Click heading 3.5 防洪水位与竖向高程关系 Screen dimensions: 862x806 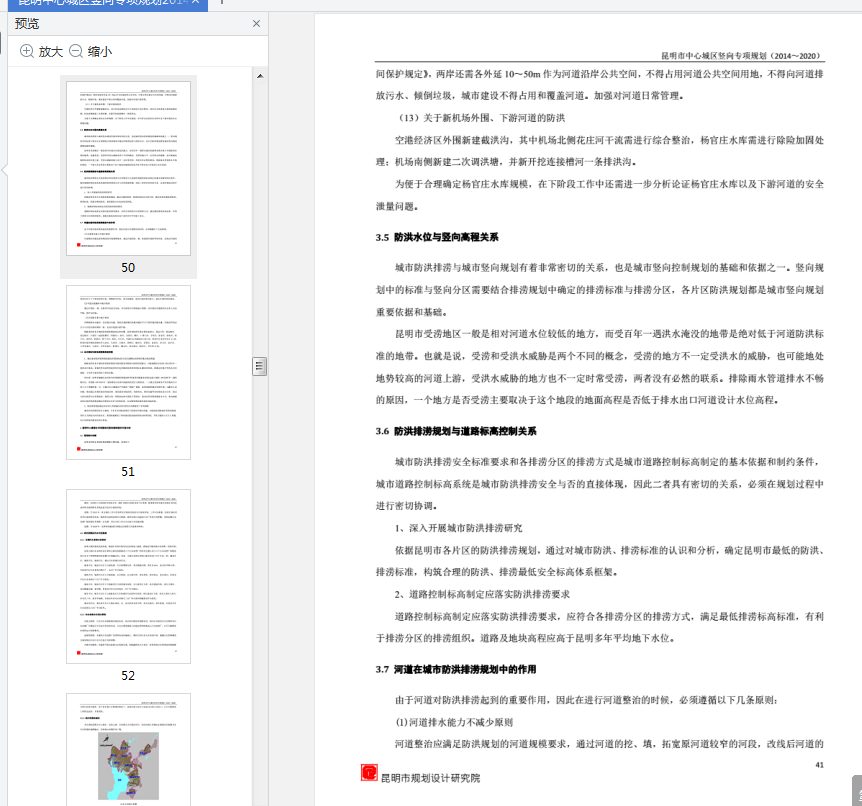click(437, 237)
